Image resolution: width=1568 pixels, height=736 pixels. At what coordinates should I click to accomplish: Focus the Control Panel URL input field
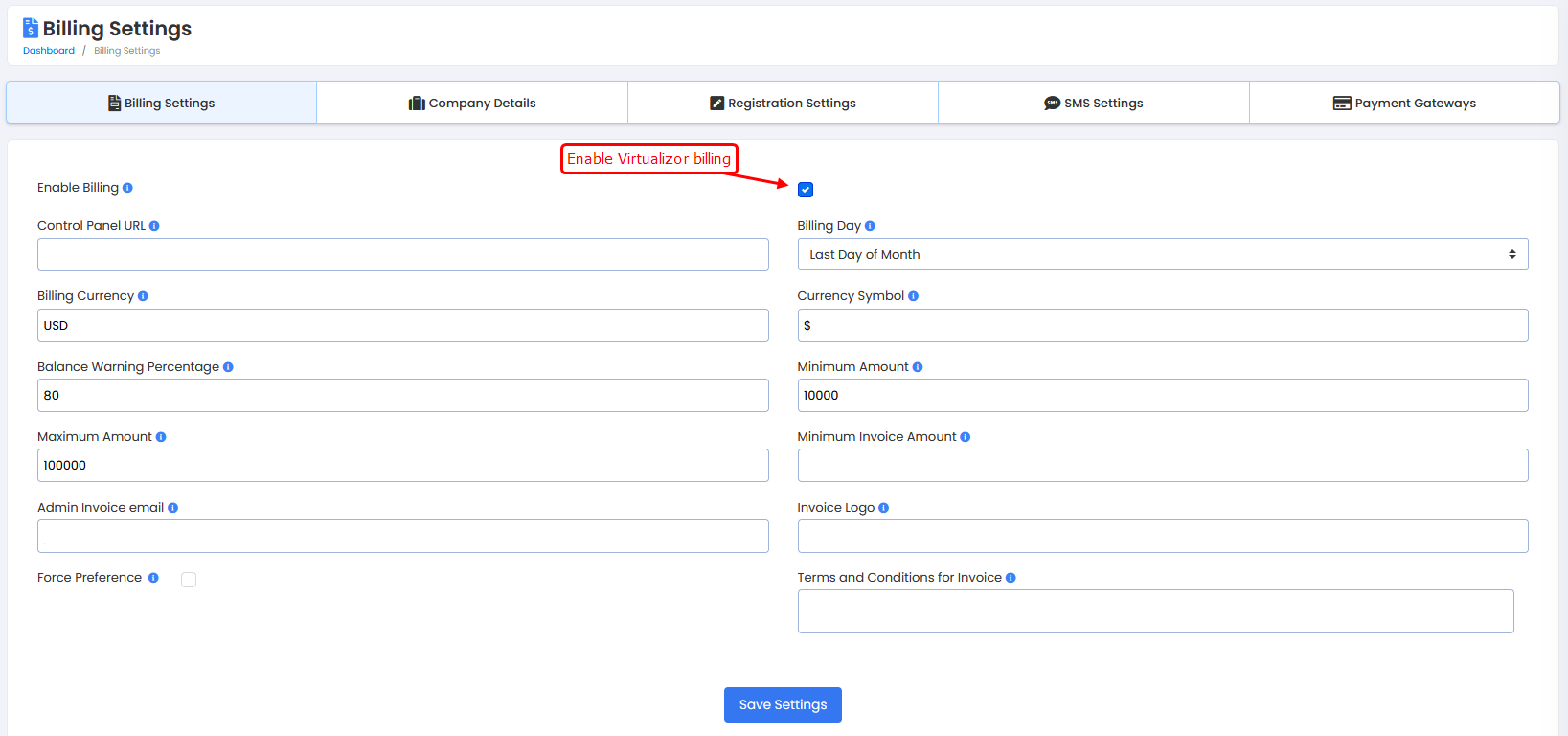tap(402, 255)
